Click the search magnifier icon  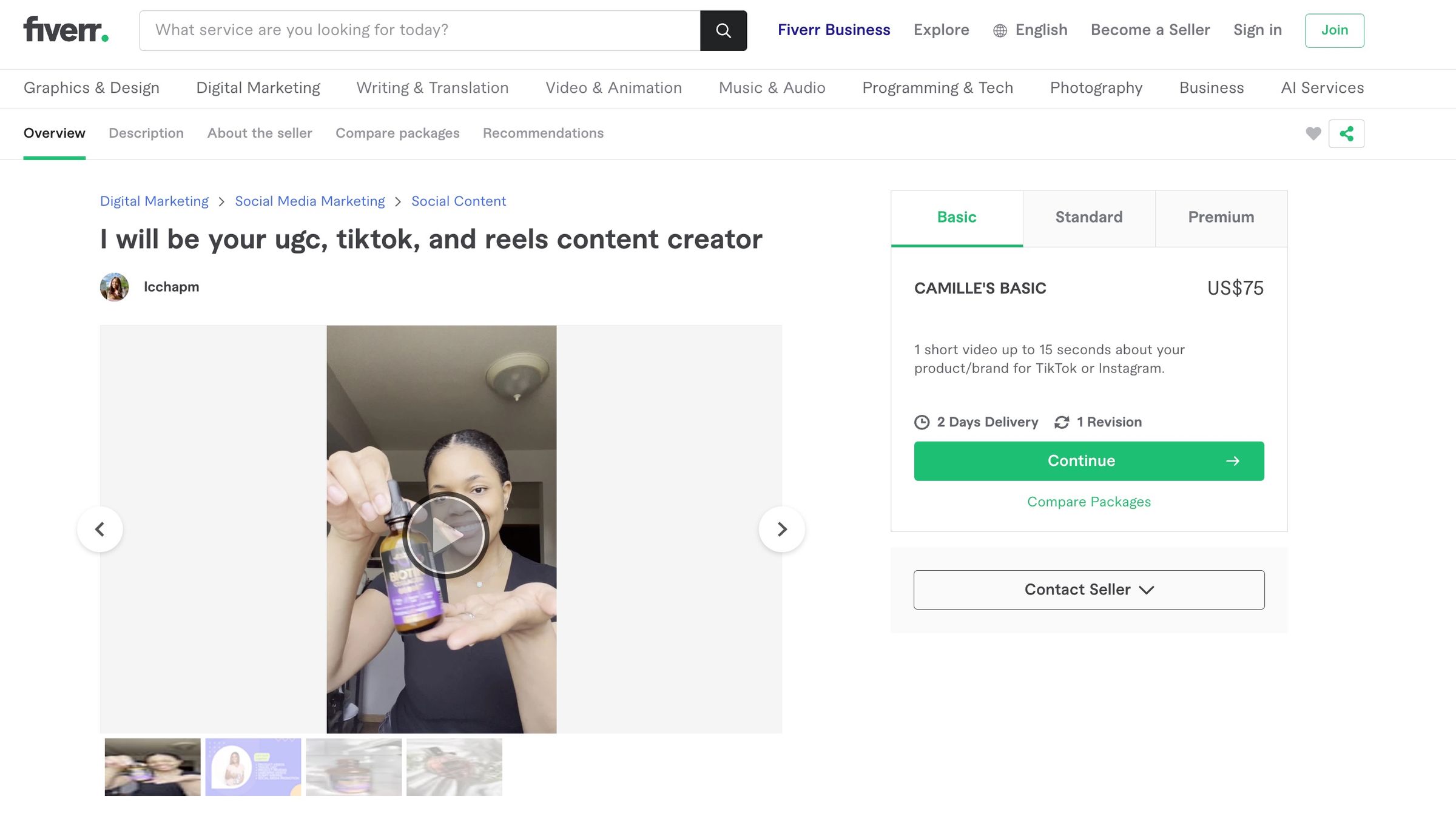click(x=723, y=30)
